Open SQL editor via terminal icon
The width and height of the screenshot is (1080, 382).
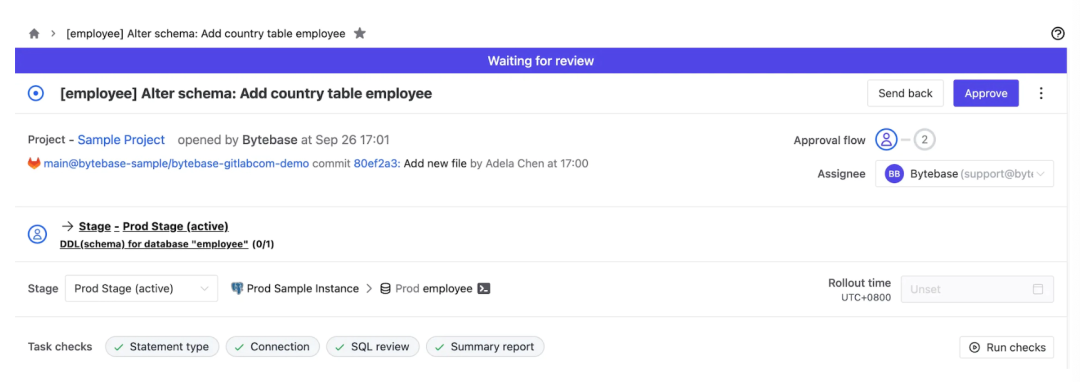click(484, 288)
